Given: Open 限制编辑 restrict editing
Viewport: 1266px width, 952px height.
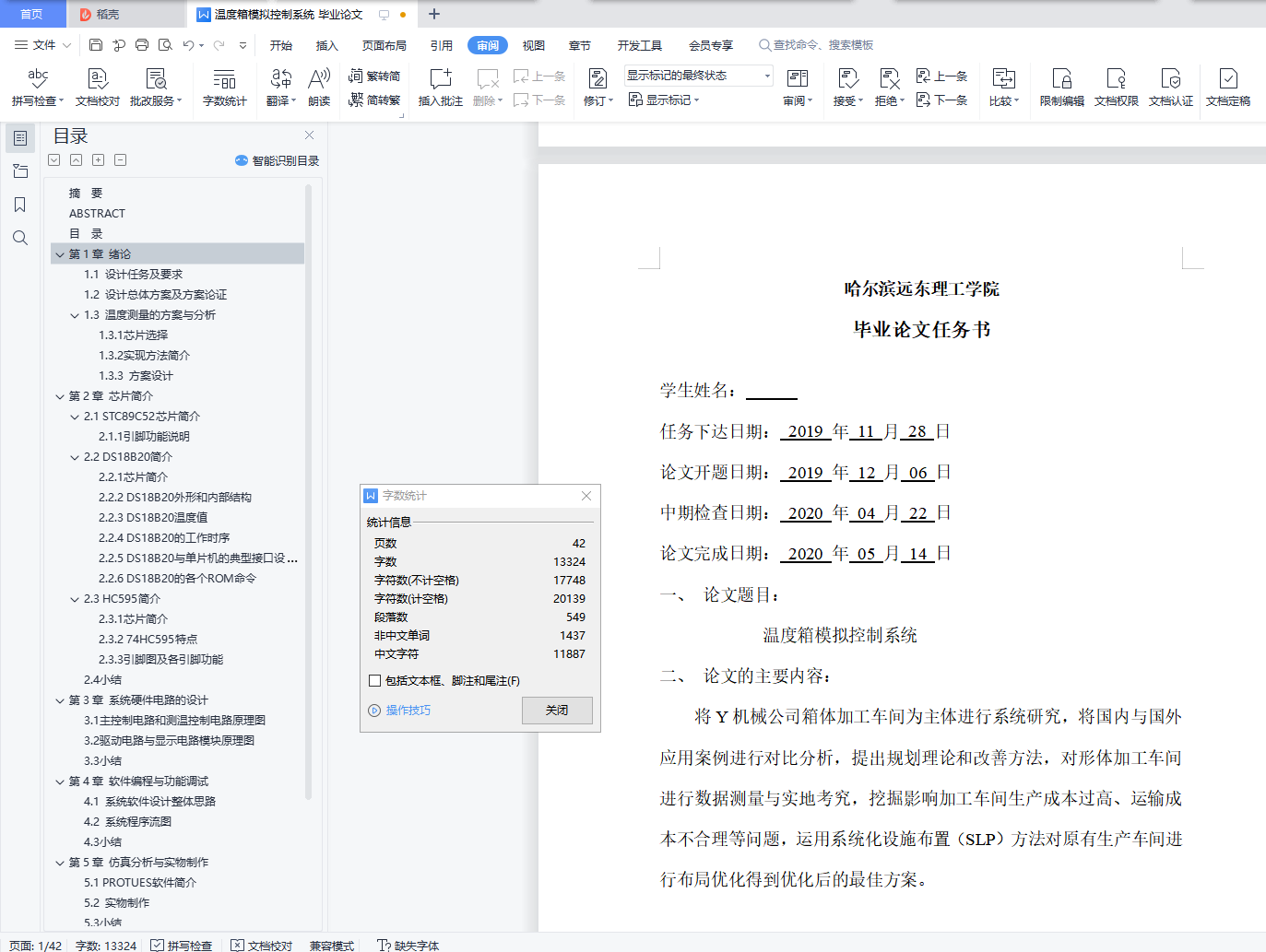Looking at the screenshot, I should [x=1062, y=88].
